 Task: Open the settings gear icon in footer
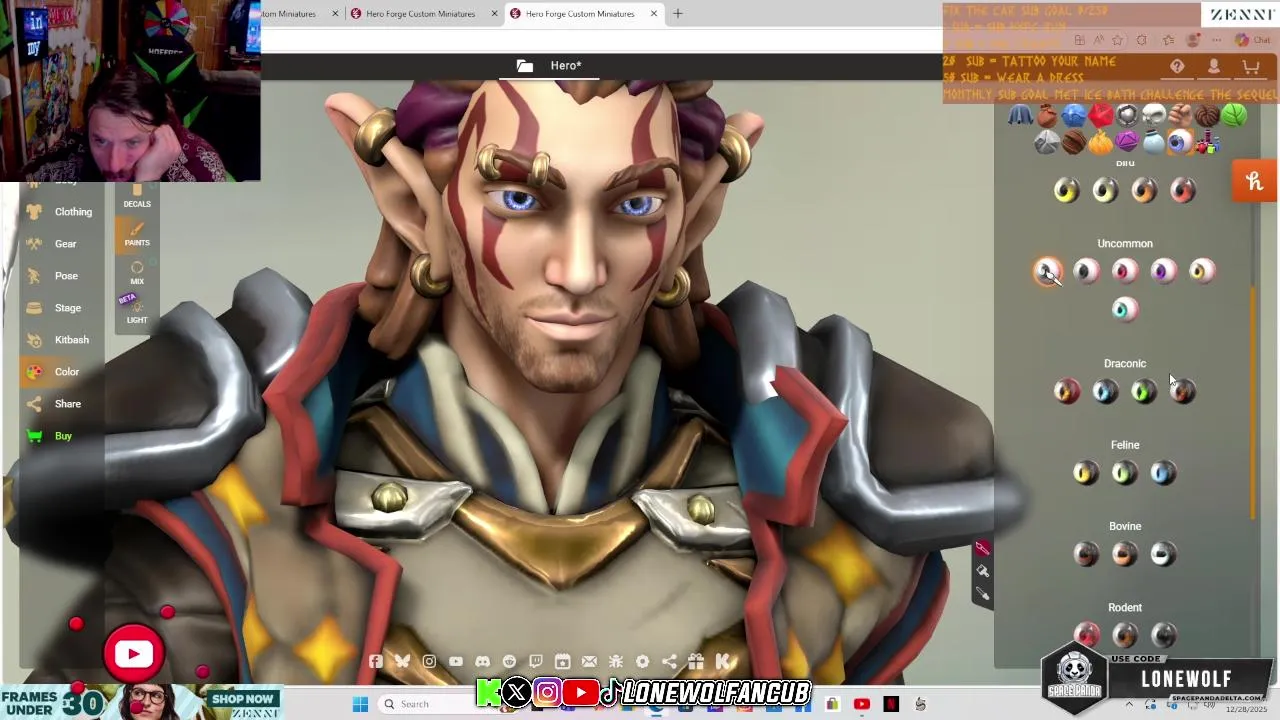[x=643, y=661]
